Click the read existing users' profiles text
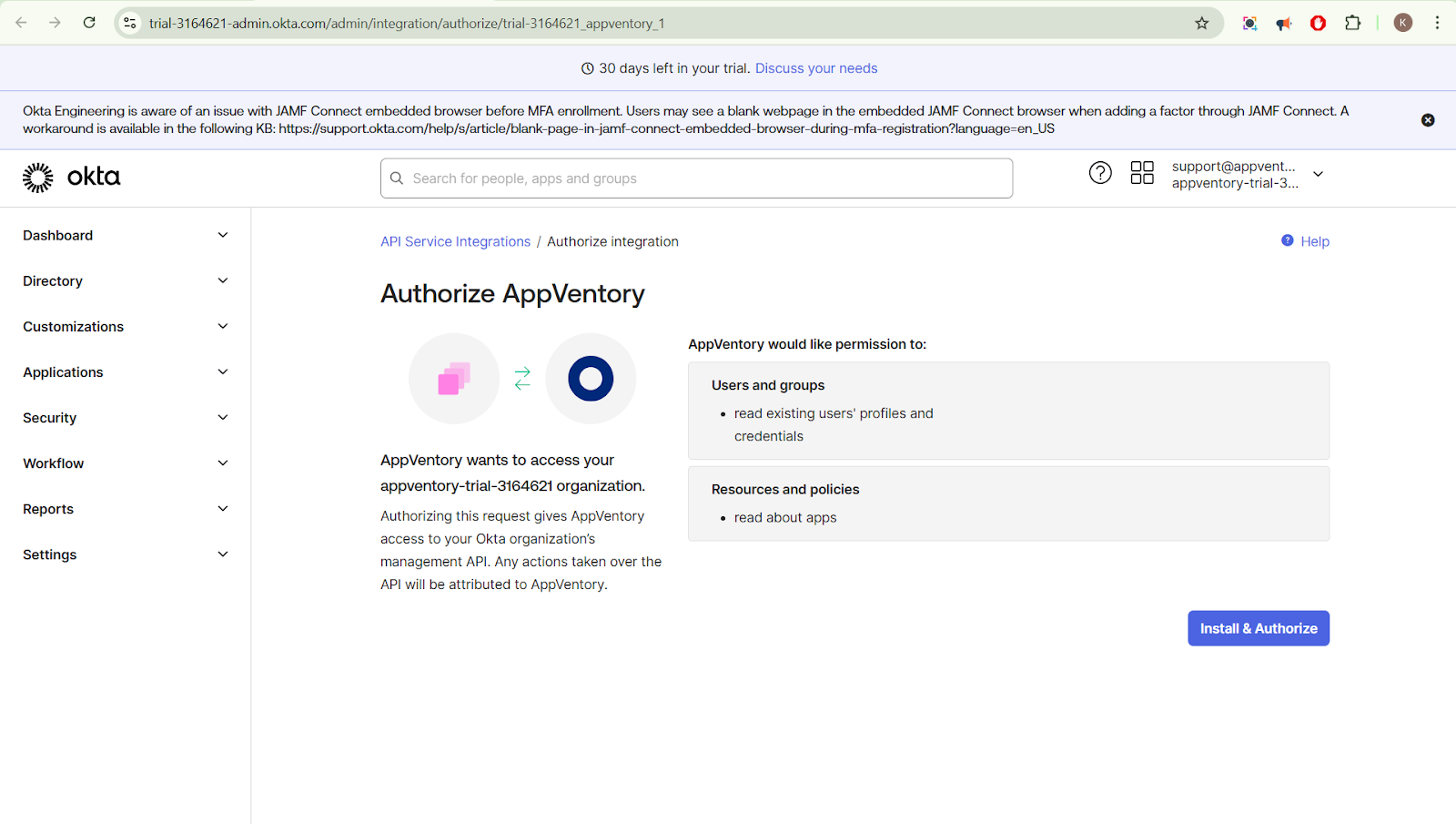Viewport: 1456px width, 824px height. 834,424
